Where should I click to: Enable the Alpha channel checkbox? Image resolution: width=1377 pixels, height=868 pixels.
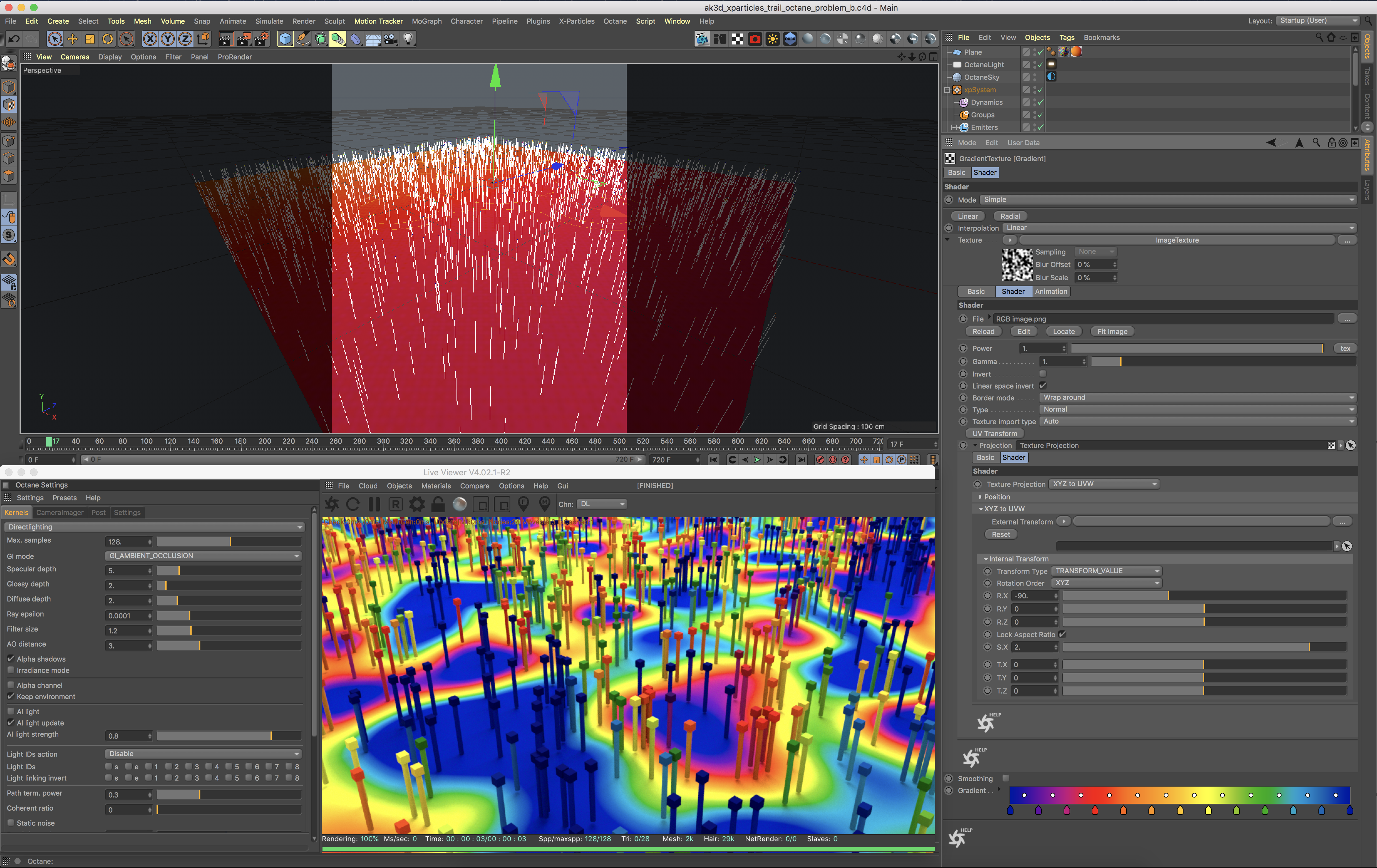coord(11,685)
